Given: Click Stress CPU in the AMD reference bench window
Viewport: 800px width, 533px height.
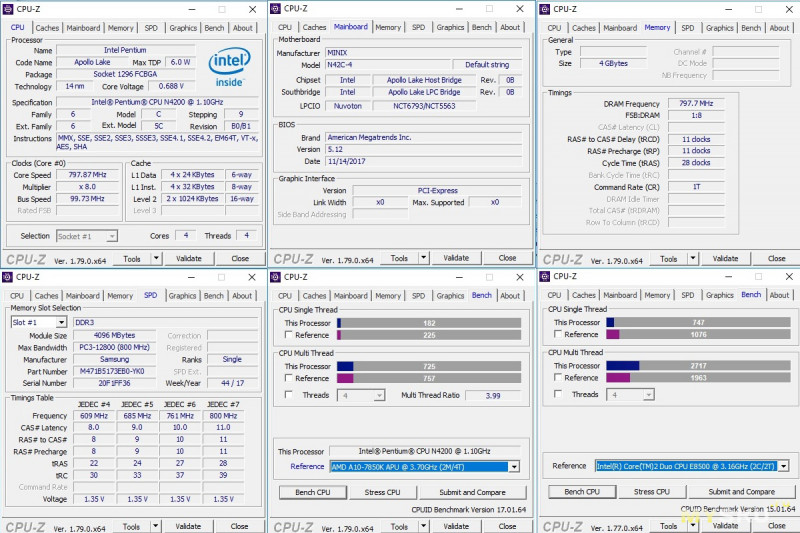Looking at the screenshot, I should [x=382, y=492].
